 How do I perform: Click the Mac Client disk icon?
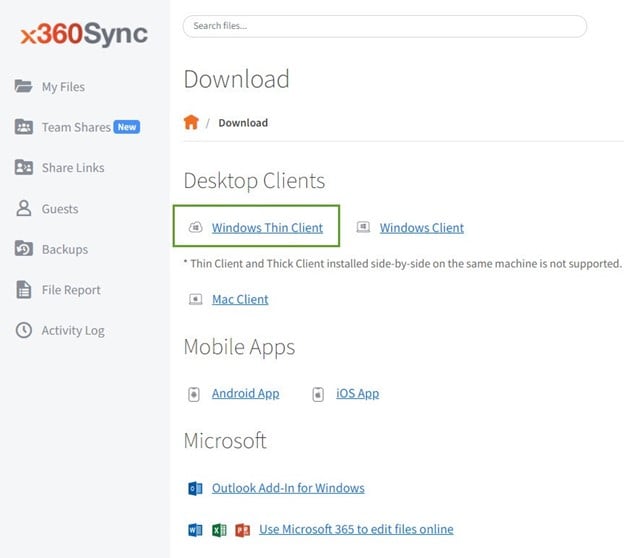195,299
